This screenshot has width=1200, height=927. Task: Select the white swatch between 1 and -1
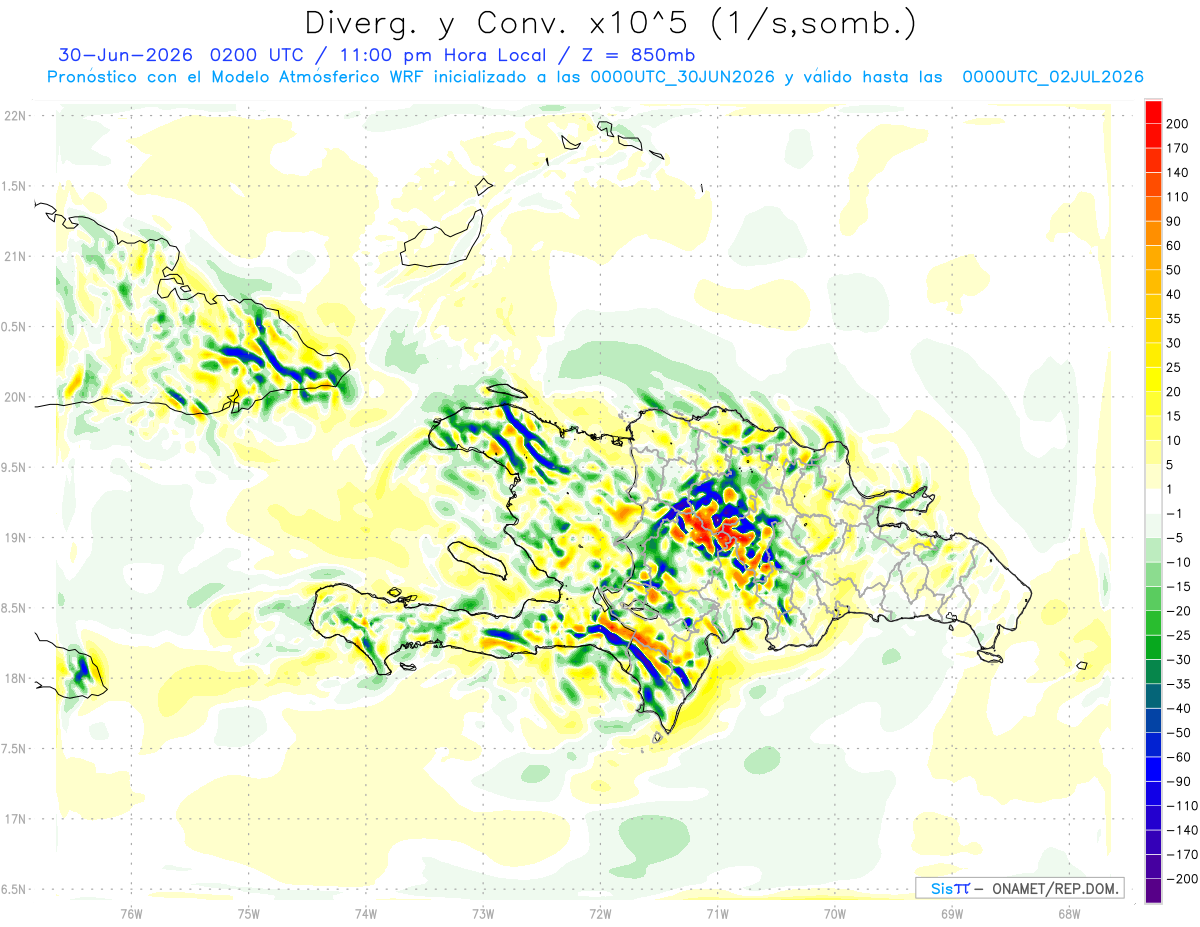click(1153, 501)
